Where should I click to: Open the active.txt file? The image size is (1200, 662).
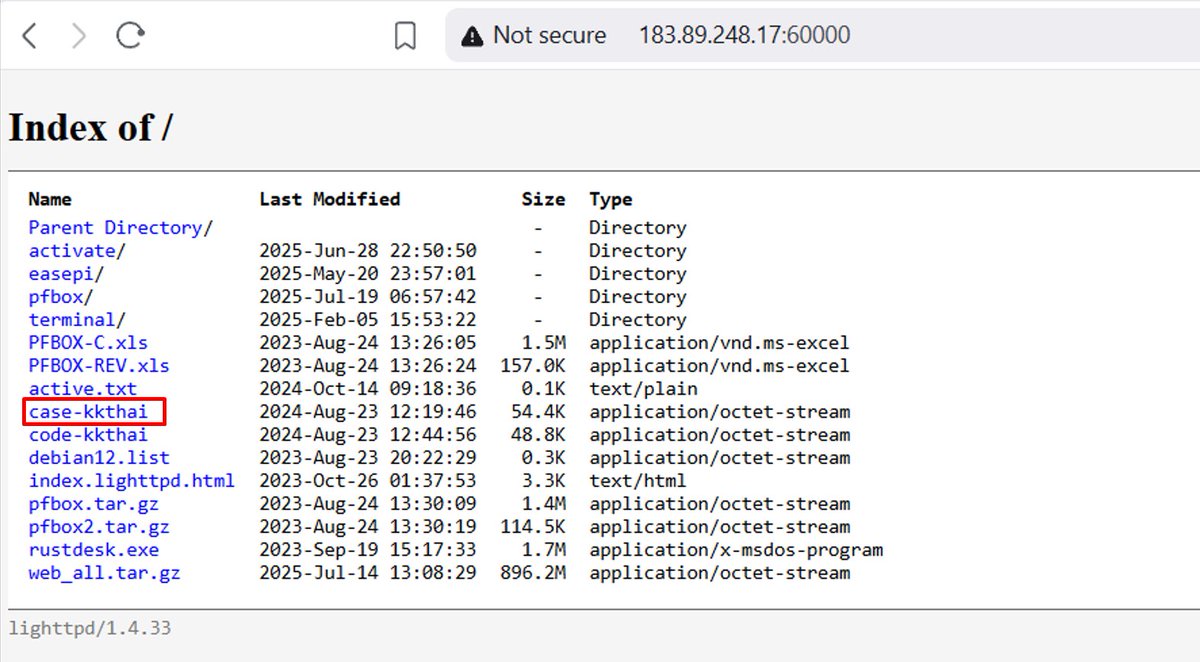pos(83,389)
